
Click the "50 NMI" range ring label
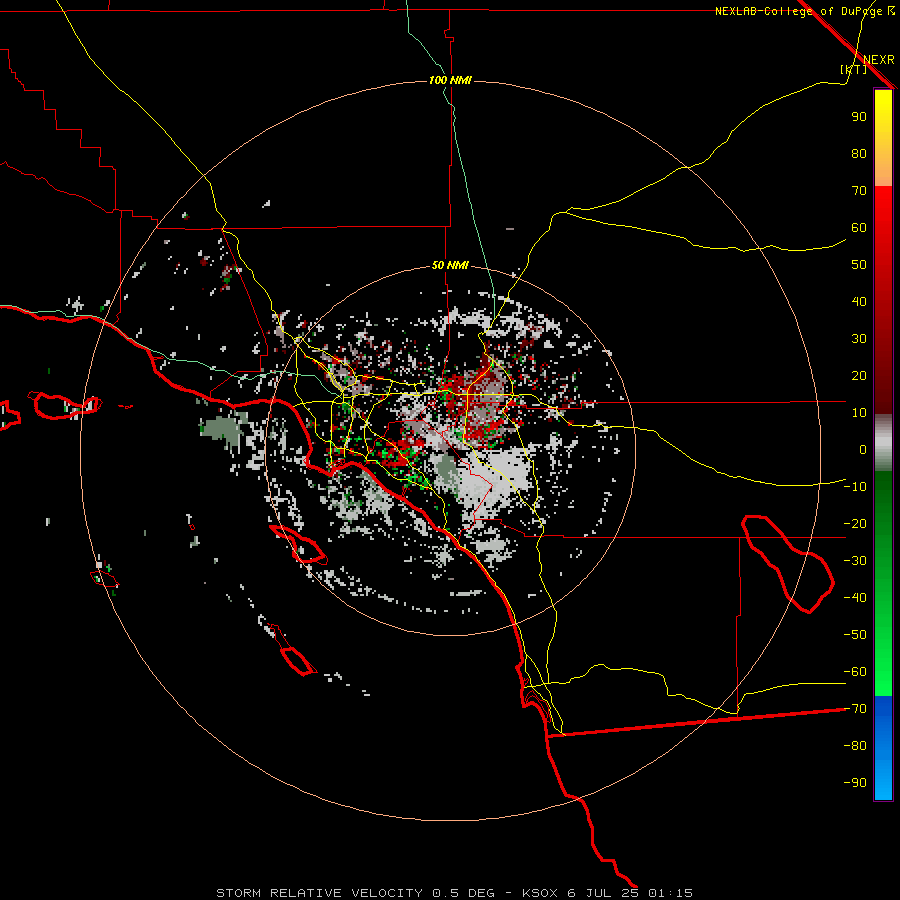[x=450, y=265]
